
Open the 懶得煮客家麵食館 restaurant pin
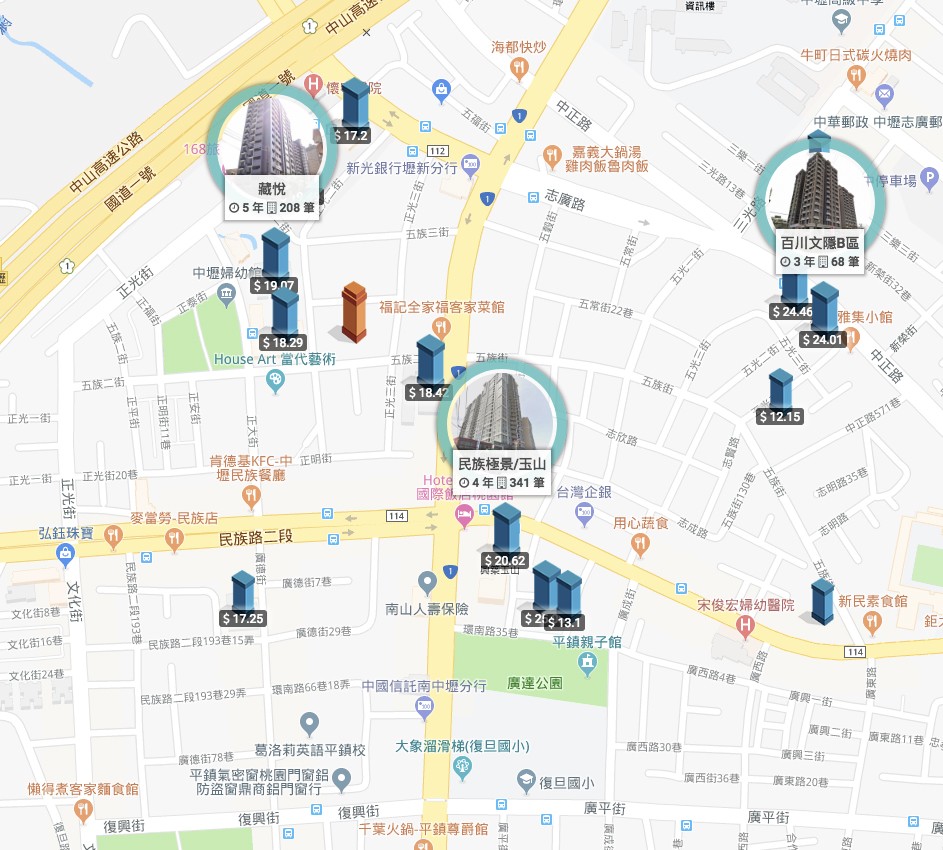(x=83, y=812)
